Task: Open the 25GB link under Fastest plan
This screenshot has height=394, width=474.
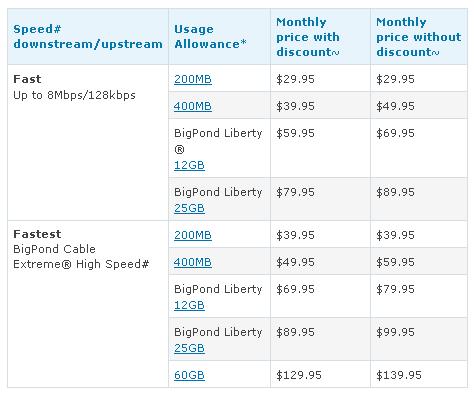Action: click(189, 348)
